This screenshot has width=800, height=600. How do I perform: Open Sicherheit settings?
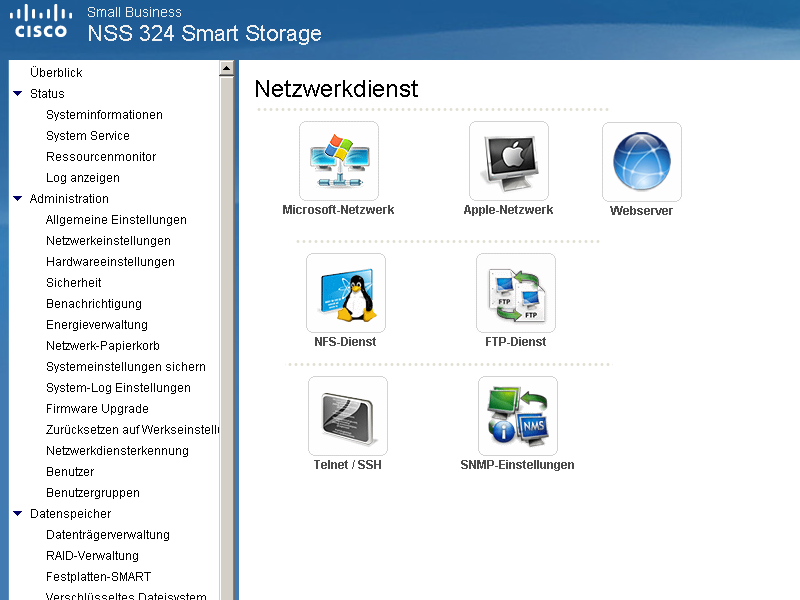coord(73,283)
